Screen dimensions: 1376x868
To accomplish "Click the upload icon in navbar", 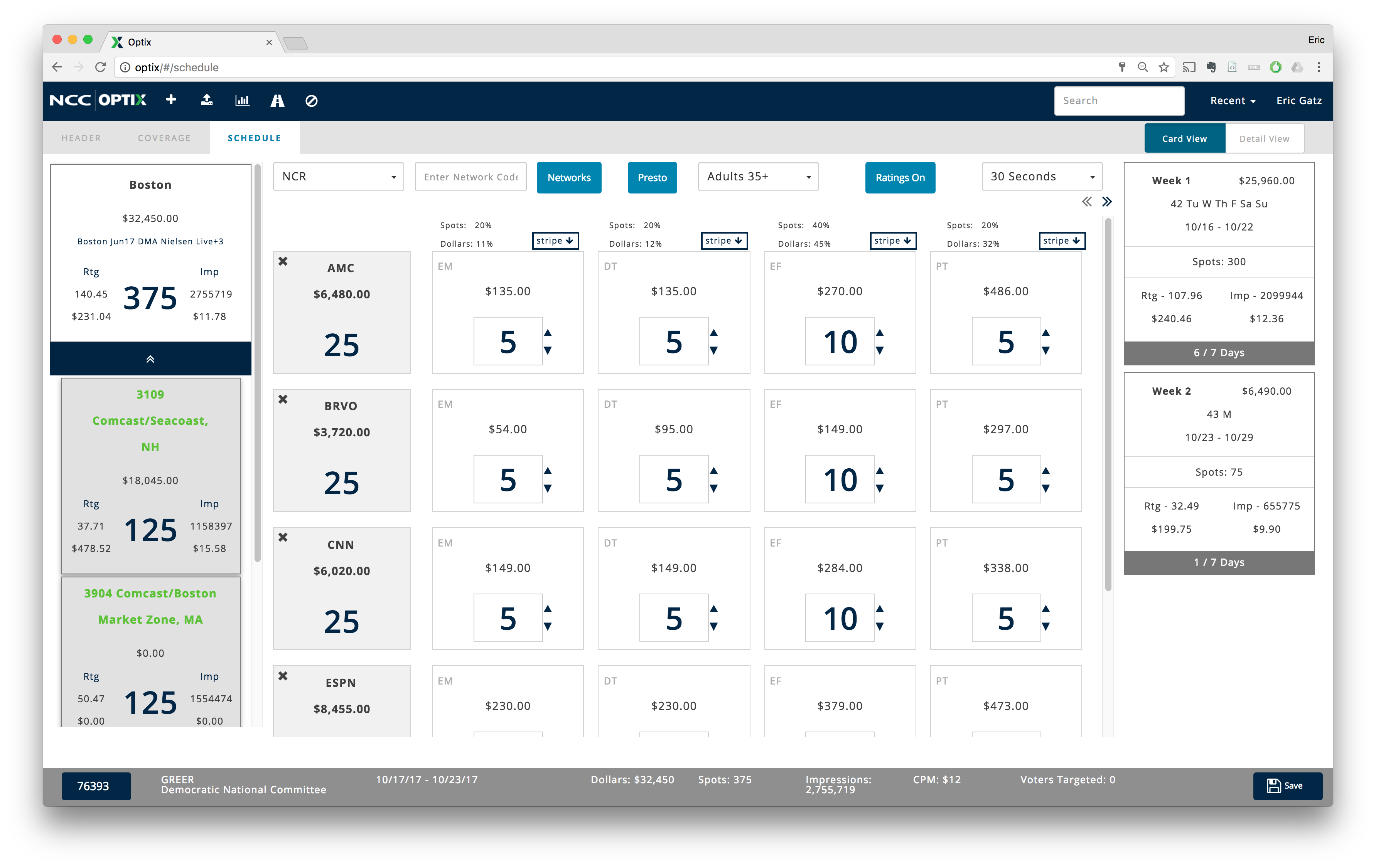I will click(x=207, y=101).
